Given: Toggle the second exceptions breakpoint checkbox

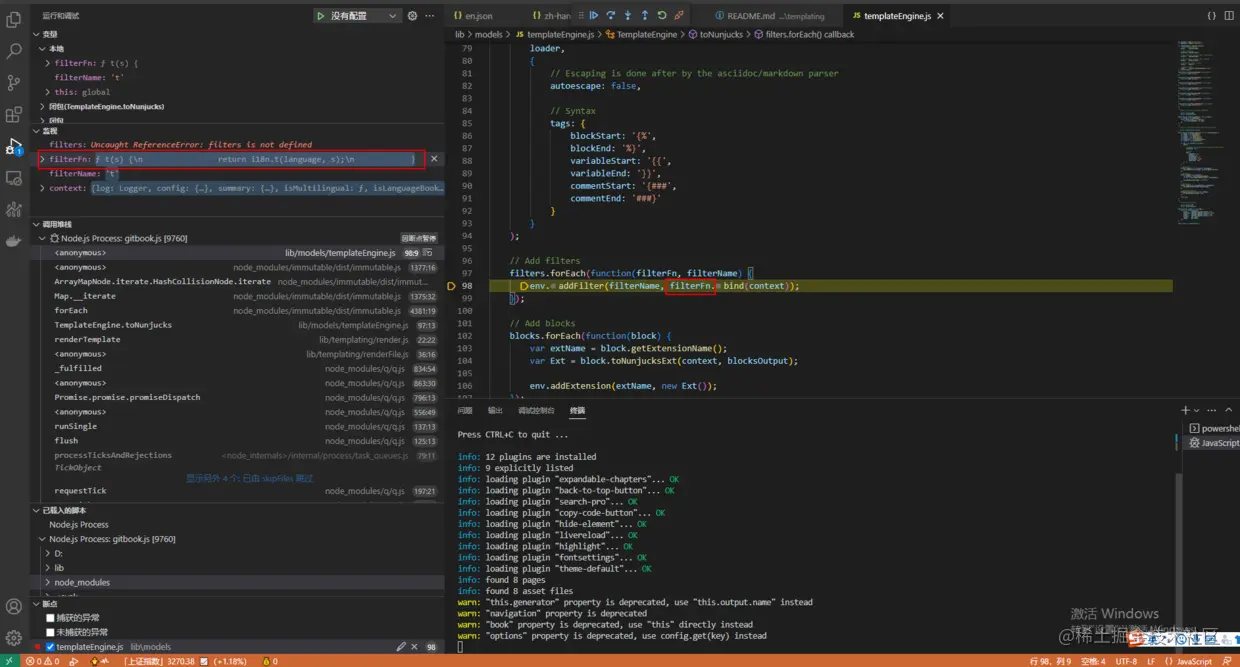Looking at the screenshot, I should pos(50,632).
